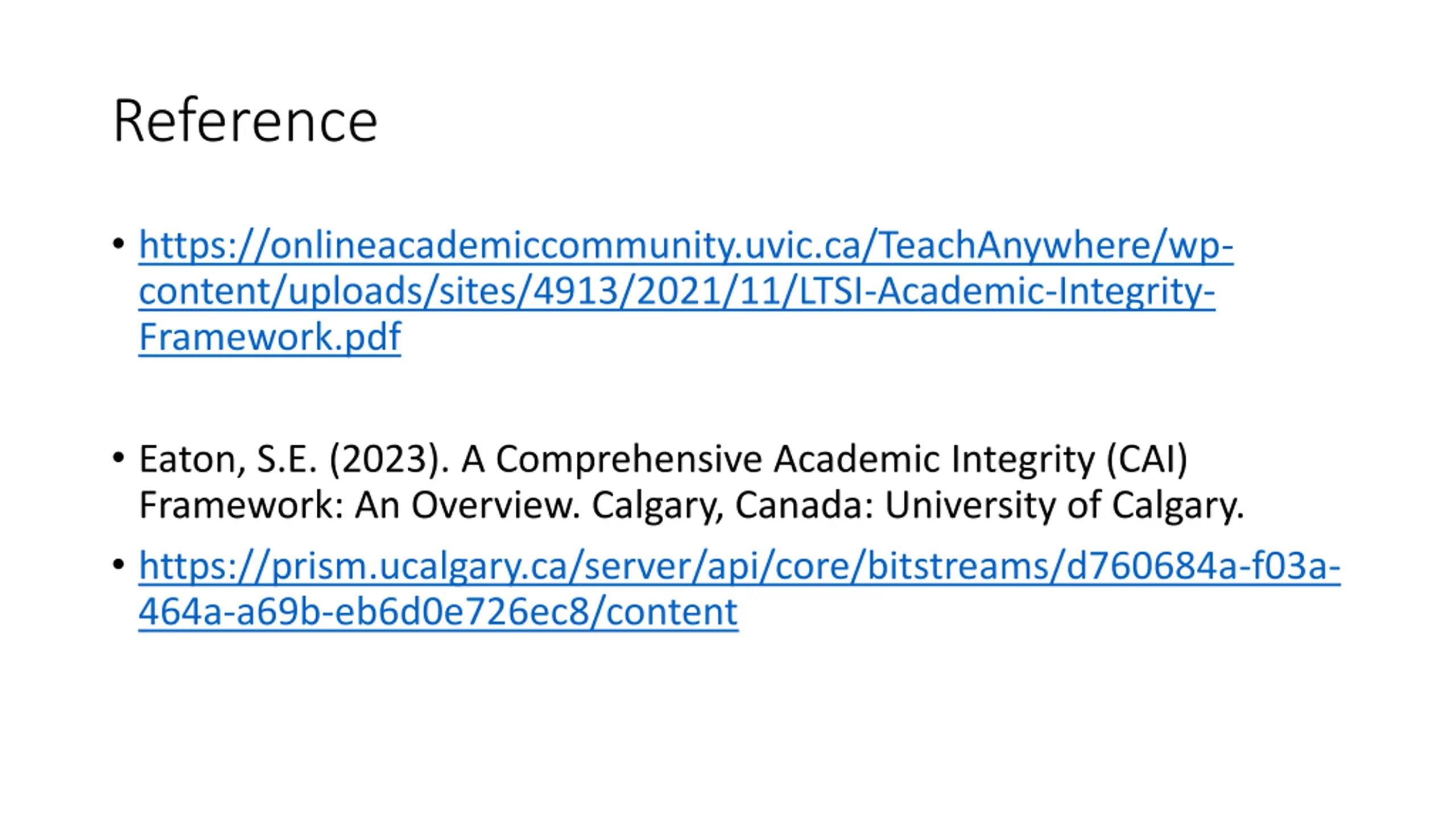1456x819 pixels.
Task: Click the "464a-a69b-eb6d0e726ec8/content" link line
Action: 438,612
